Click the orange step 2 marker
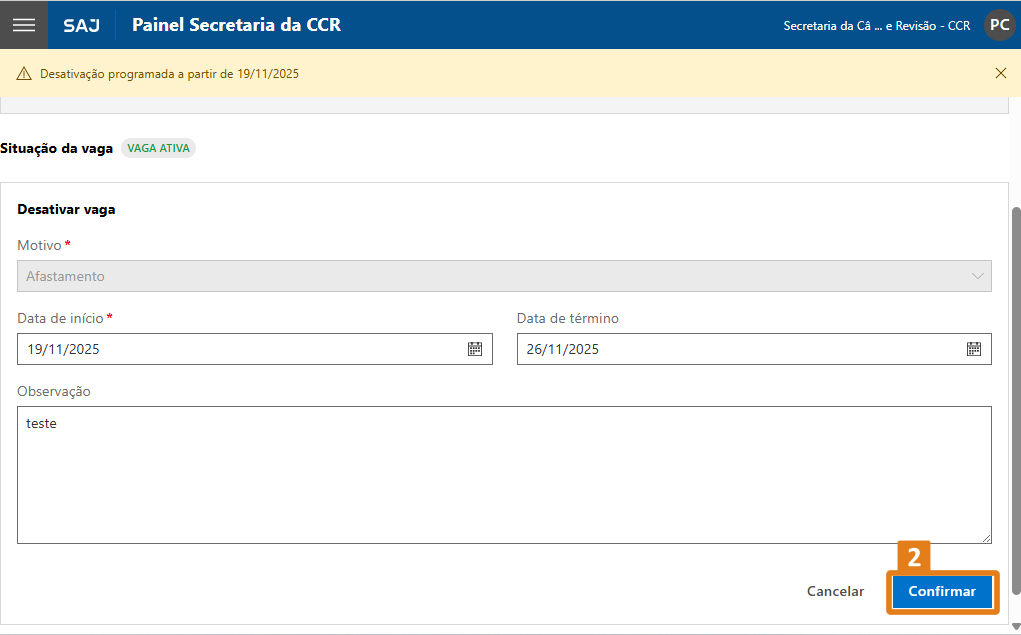The width and height of the screenshot is (1021, 635). (x=914, y=557)
